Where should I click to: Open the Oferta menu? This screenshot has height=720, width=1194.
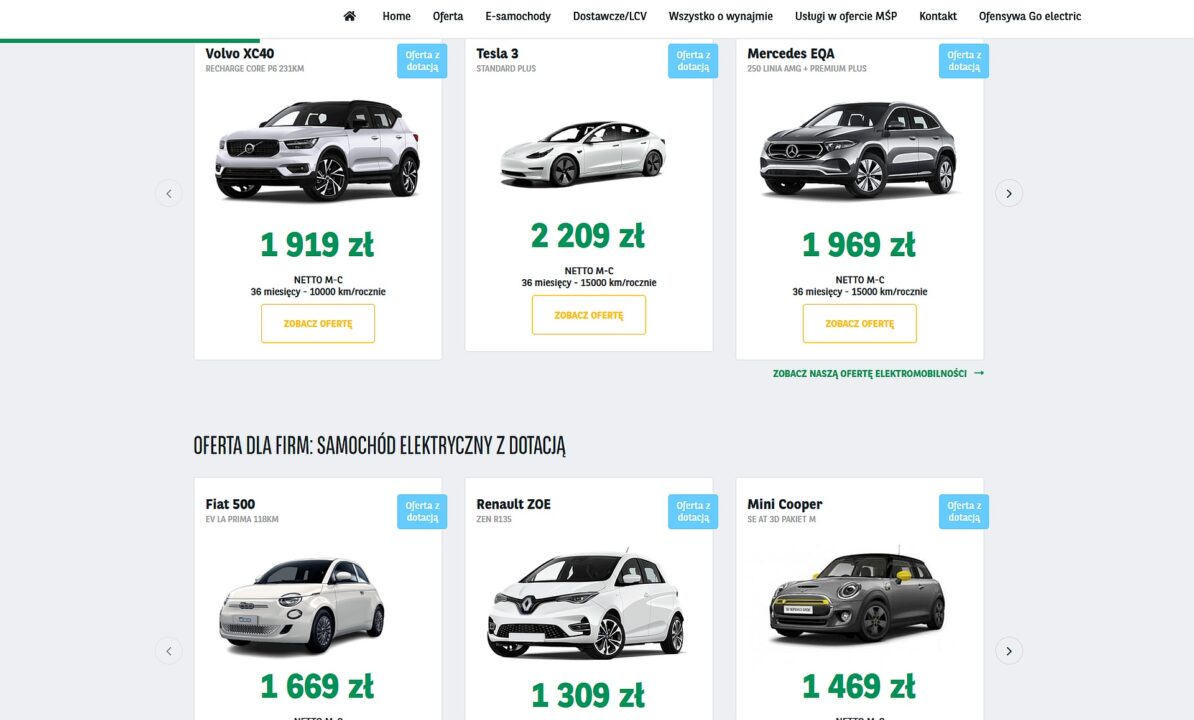tap(448, 16)
